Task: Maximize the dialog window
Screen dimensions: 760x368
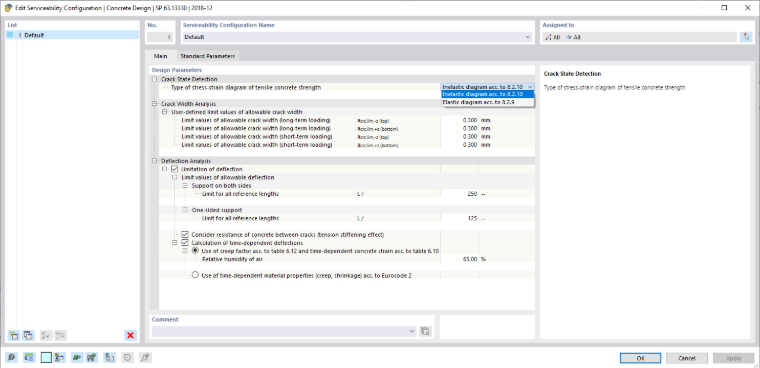Action: [x=724, y=8]
